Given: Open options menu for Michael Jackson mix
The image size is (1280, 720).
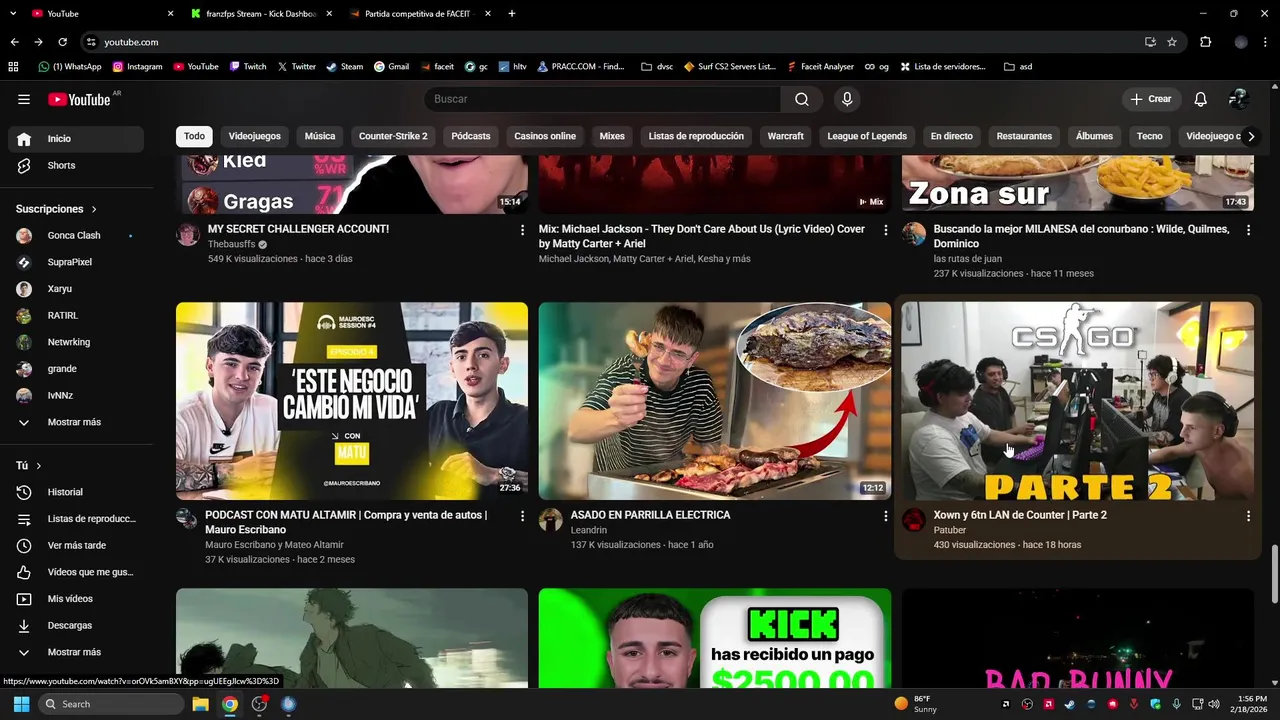Looking at the screenshot, I should tap(885, 230).
